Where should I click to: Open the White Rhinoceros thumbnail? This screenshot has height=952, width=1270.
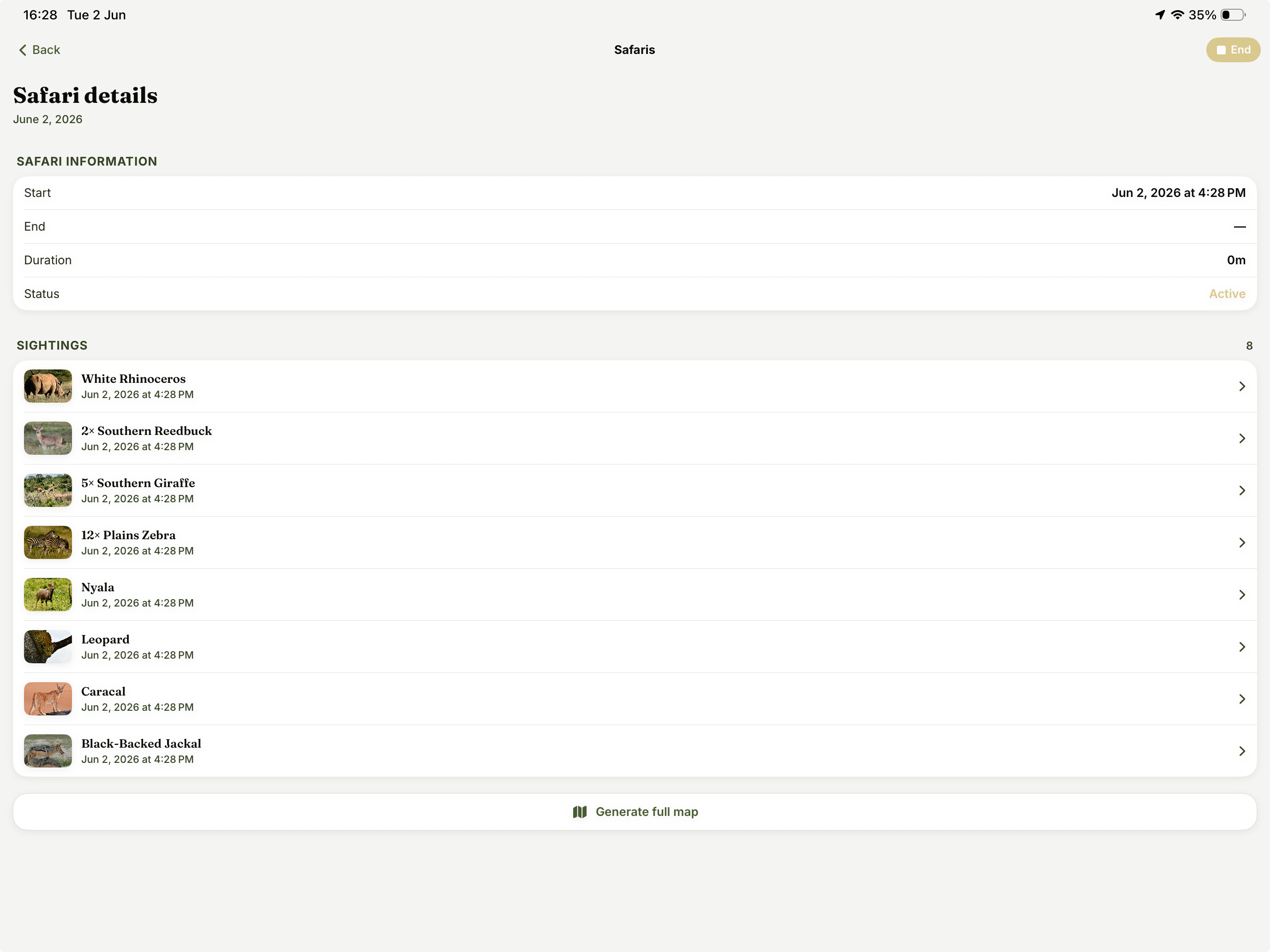48,386
